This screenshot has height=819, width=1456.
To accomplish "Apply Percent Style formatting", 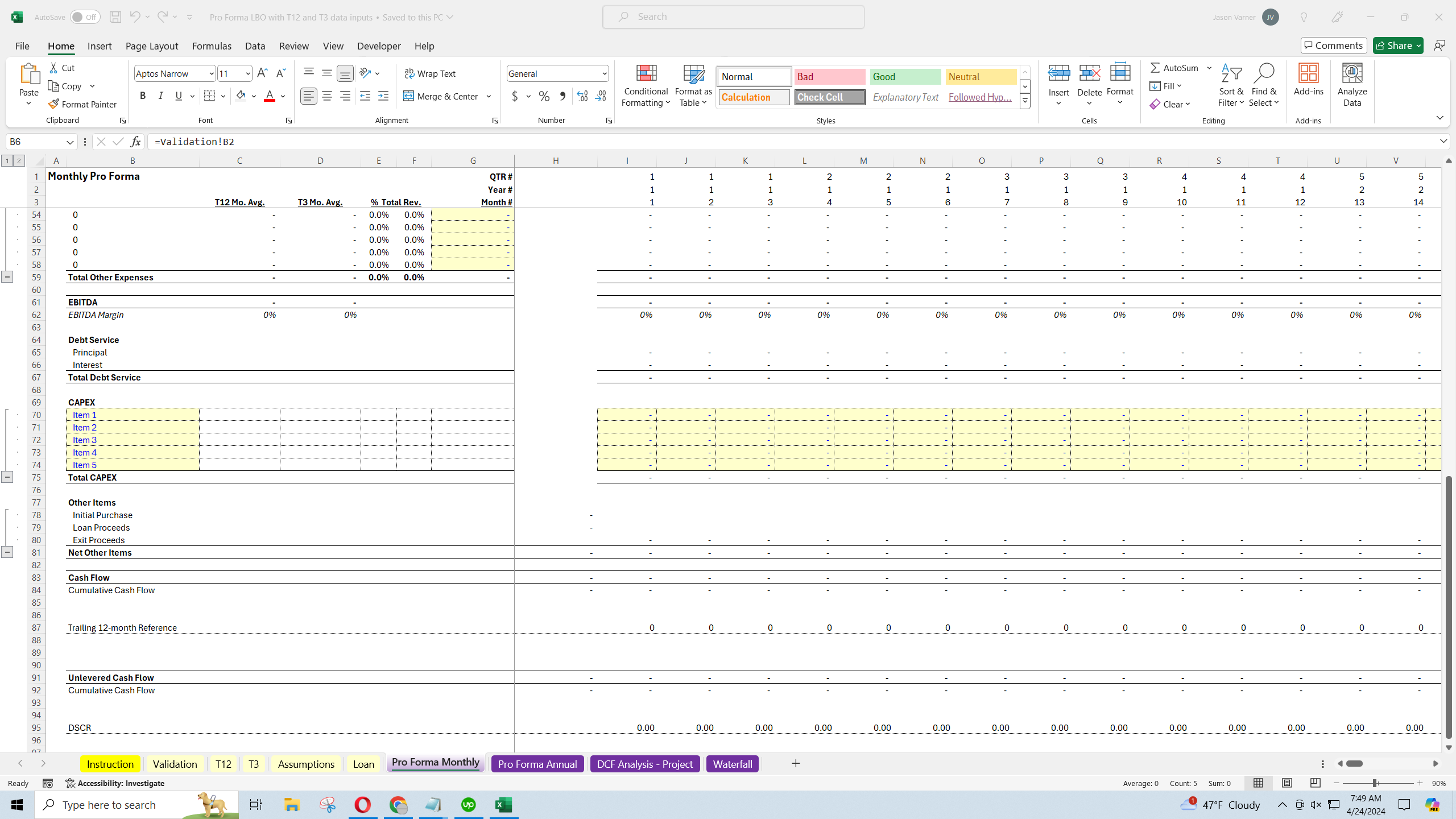I will coord(544,96).
